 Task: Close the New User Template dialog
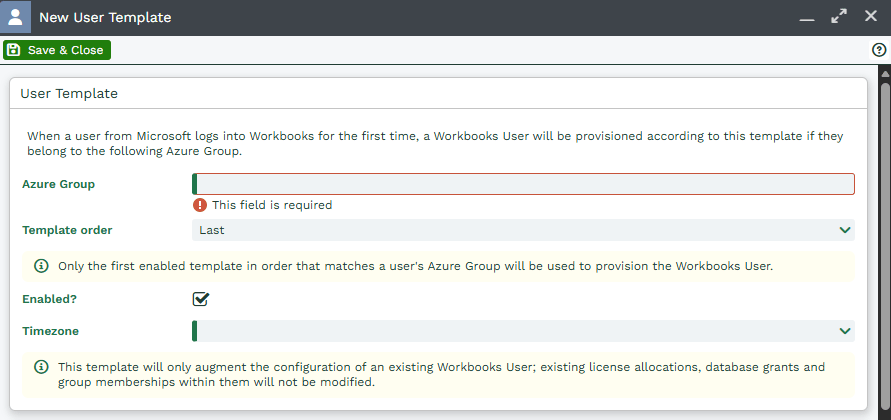871,17
